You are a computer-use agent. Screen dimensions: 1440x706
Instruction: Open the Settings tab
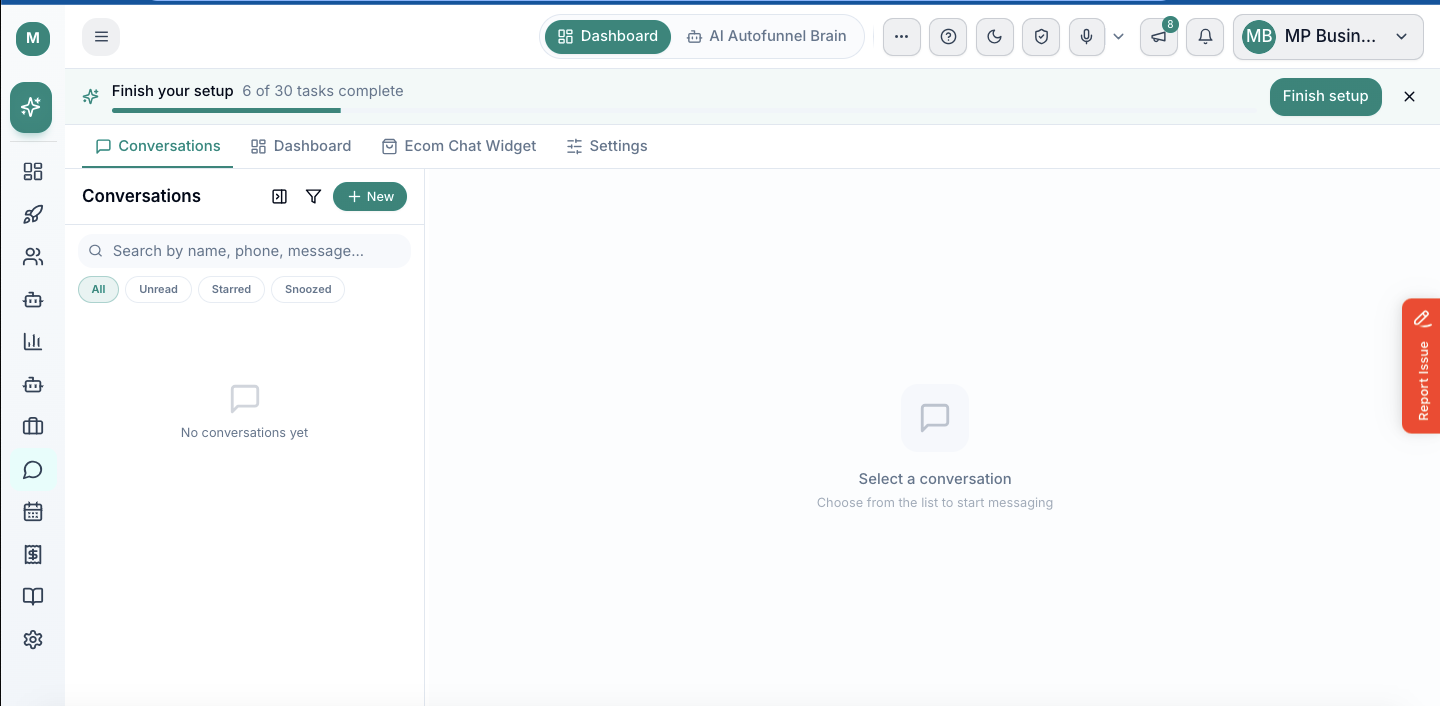point(607,146)
